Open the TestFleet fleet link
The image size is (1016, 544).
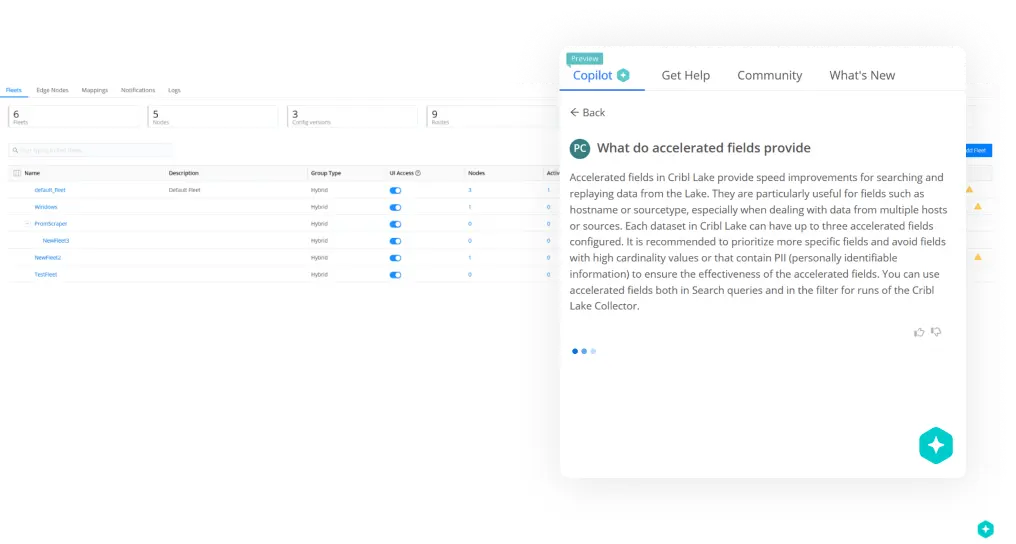pos(45,274)
